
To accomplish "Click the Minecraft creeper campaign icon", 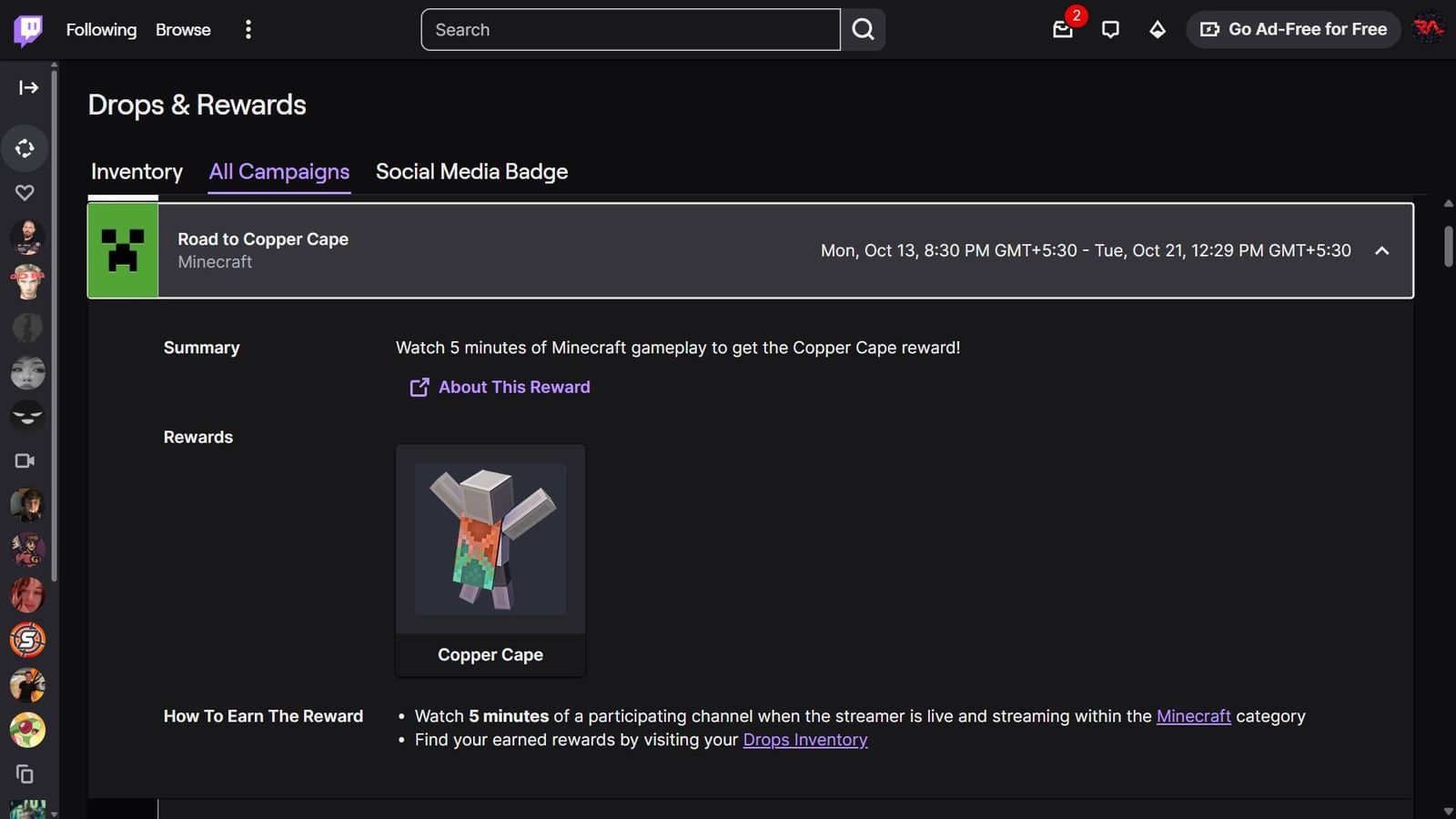I will (x=123, y=250).
